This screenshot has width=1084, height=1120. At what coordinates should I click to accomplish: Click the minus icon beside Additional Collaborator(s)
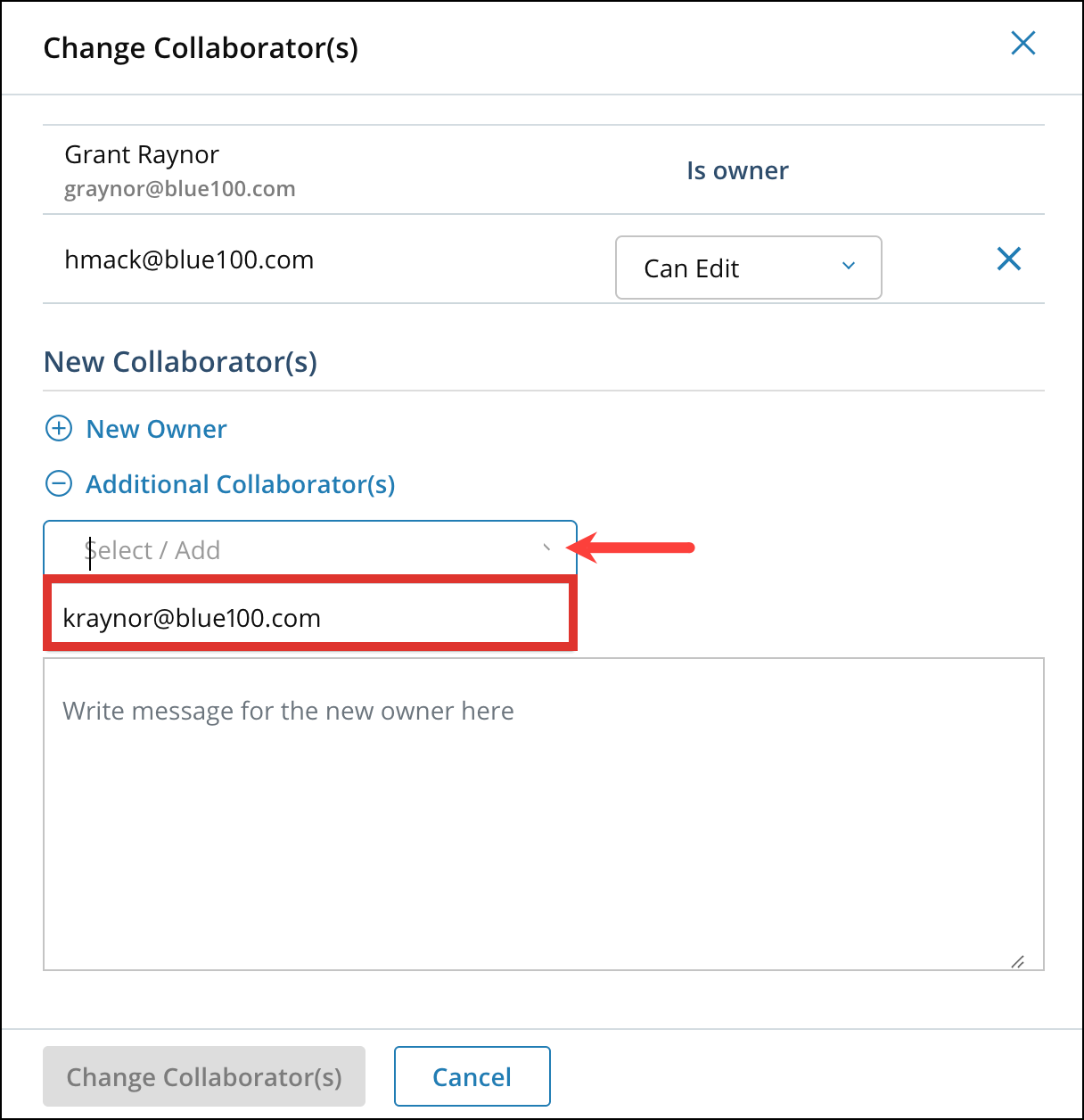pyautogui.click(x=58, y=483)
